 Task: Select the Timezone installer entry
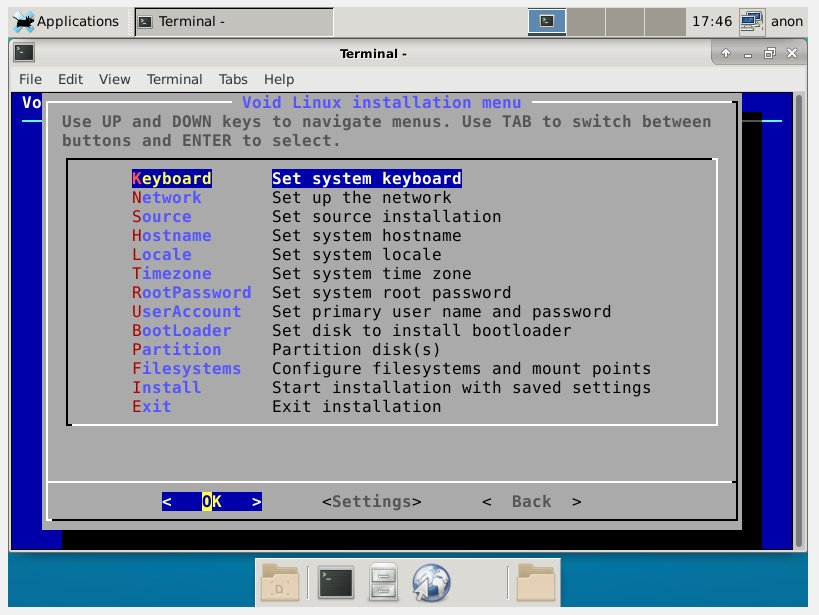click(x=172, y=273)
